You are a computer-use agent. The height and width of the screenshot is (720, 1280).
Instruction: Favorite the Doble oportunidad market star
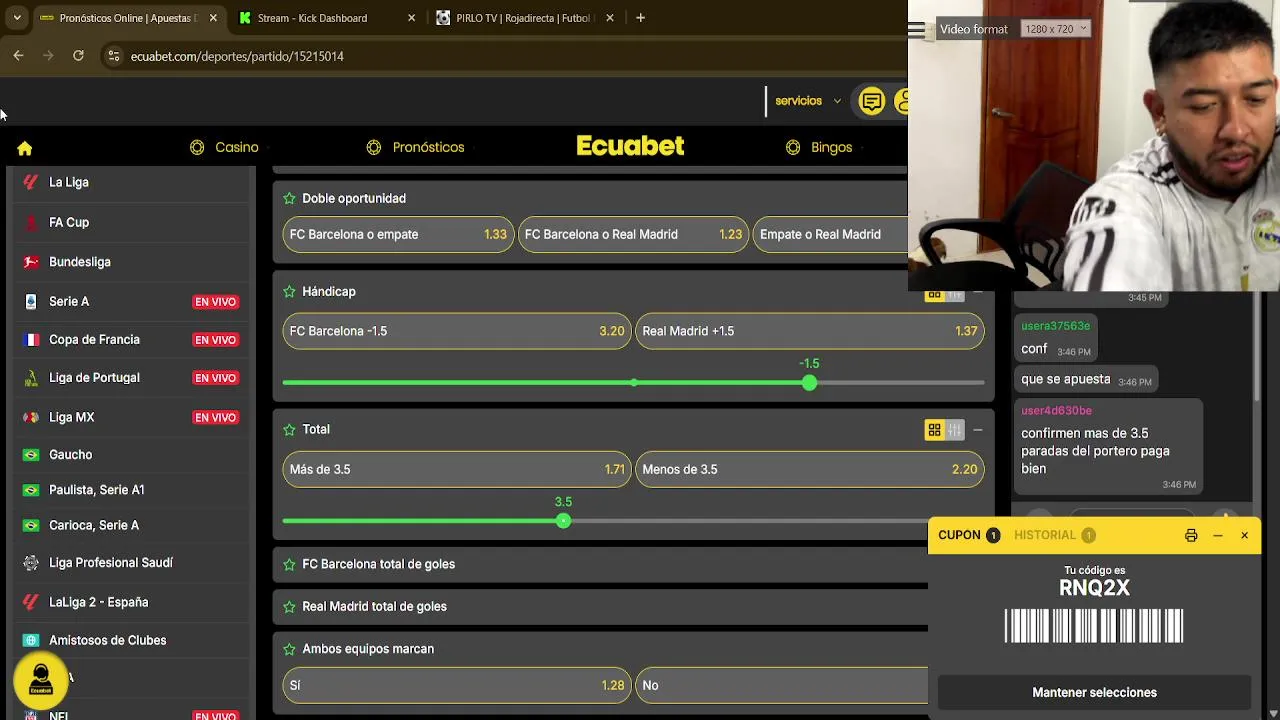[x=289, y=198]
